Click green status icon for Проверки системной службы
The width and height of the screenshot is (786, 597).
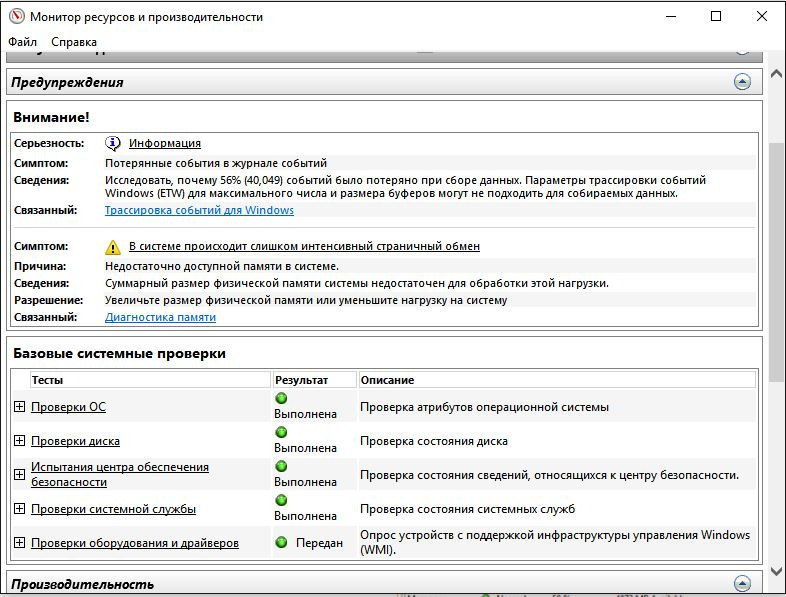(x=281, y=501)
